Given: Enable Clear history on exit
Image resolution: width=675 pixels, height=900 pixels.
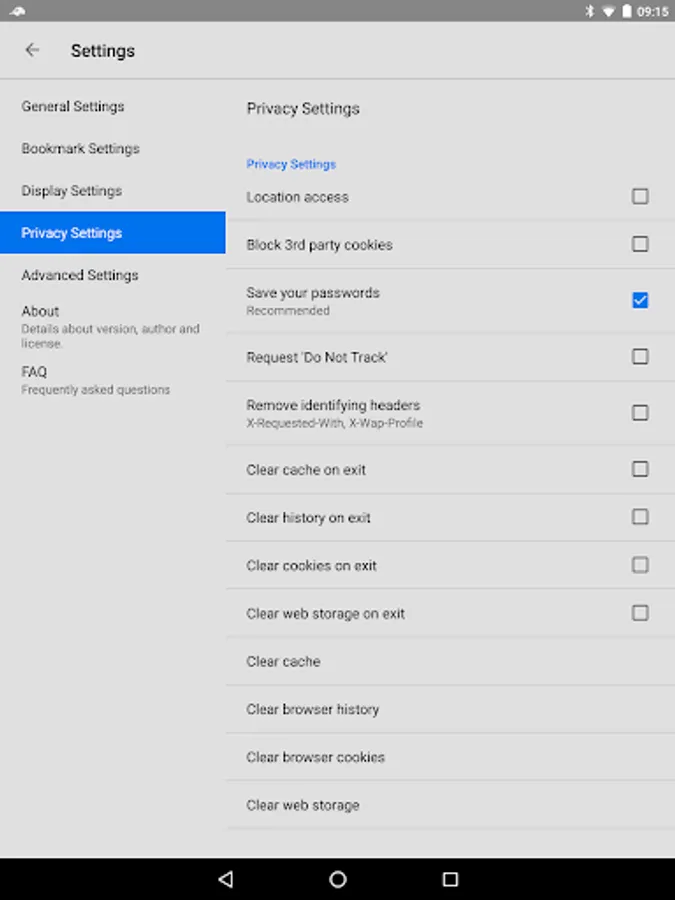Looking at the screenshot, I should click(640, 517).
